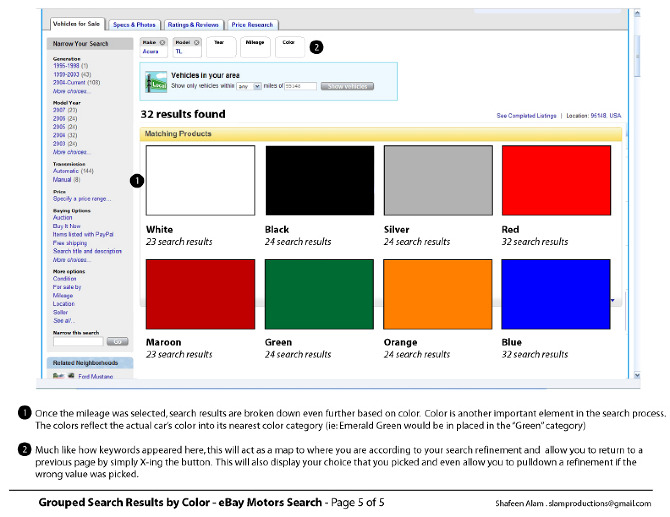670x517 pixels.
Task: Click the See Completed Listings link
Action: click(x=526, y=116)
